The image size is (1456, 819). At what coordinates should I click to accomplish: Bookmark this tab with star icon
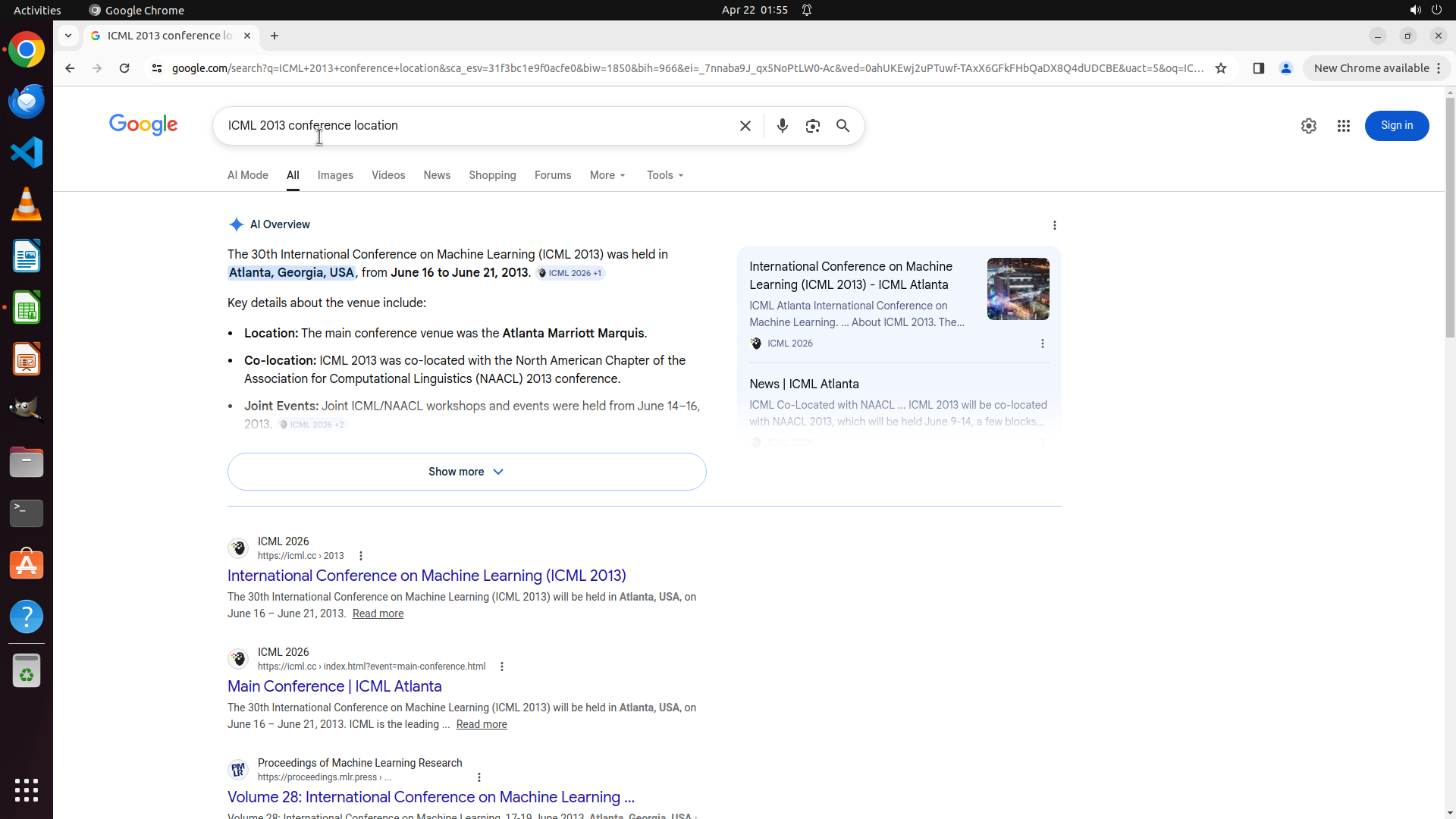click(1220, 68)
